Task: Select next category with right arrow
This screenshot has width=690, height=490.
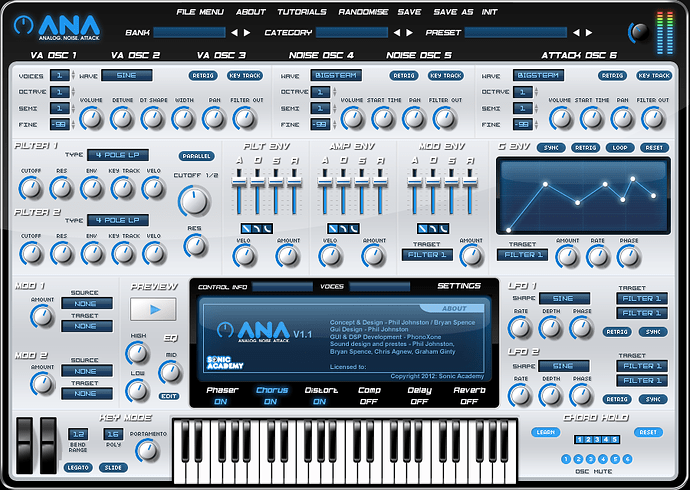Action: click(x=409, y=33)
